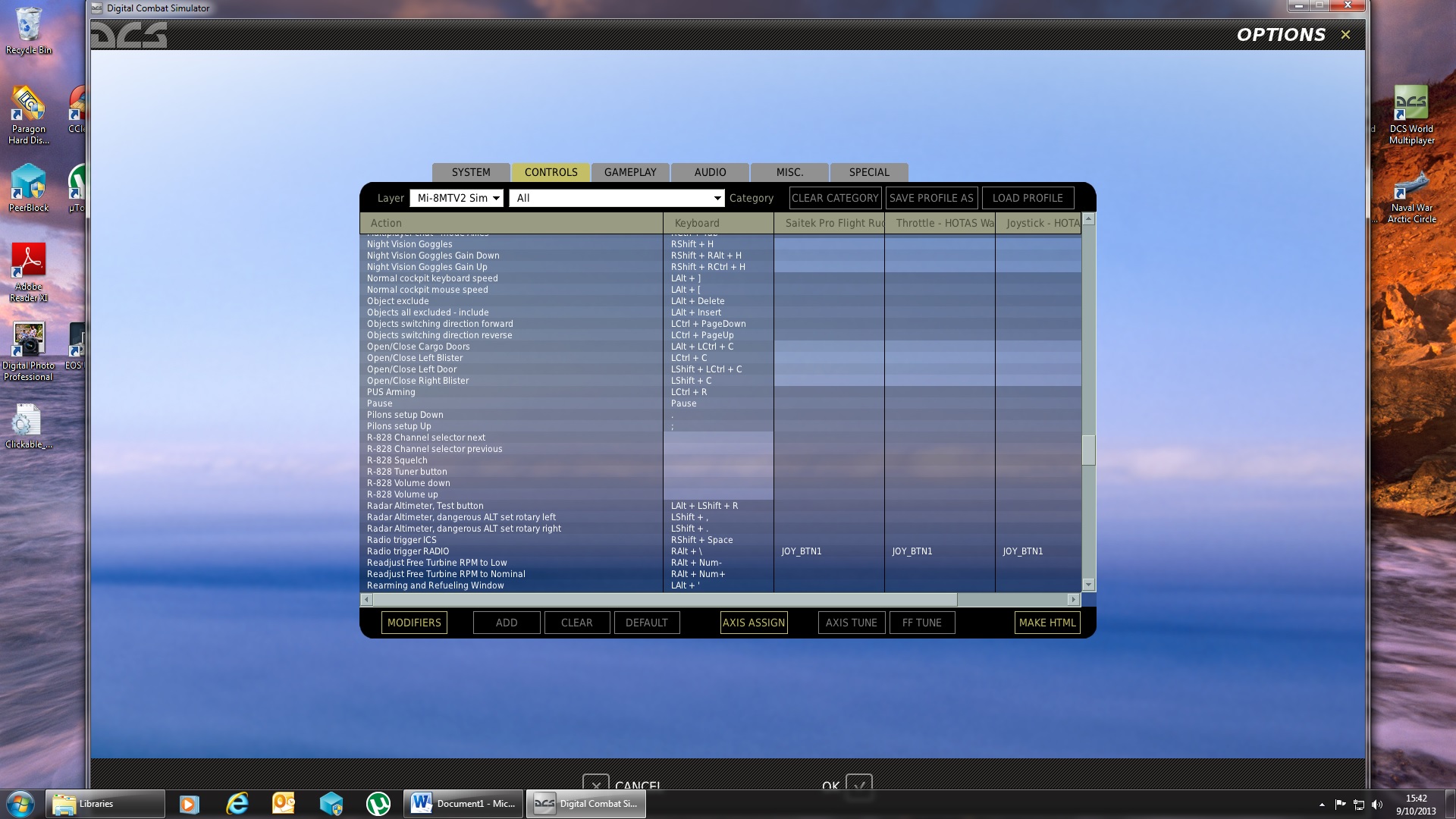Click the MODIFIERS button
The width and height of the screenshot is (1456, 819).
click(x=414, y=623)
